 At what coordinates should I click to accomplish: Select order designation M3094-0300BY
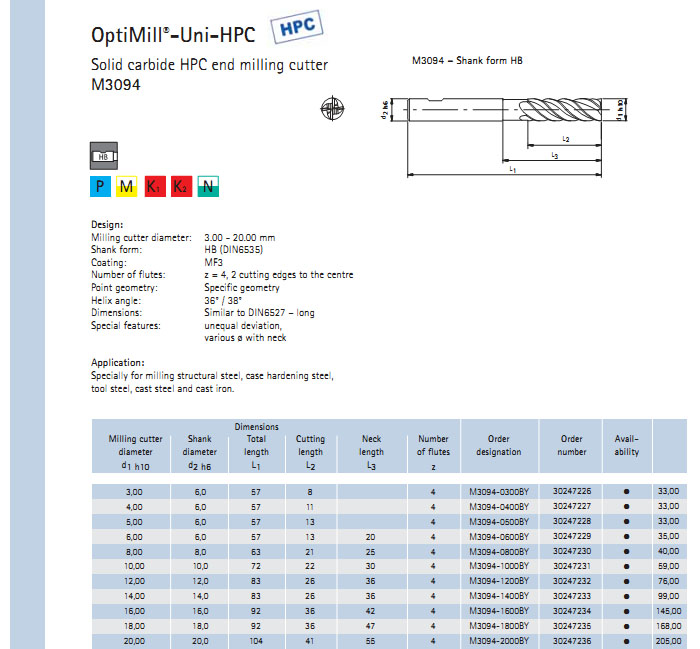pos(498,491)
